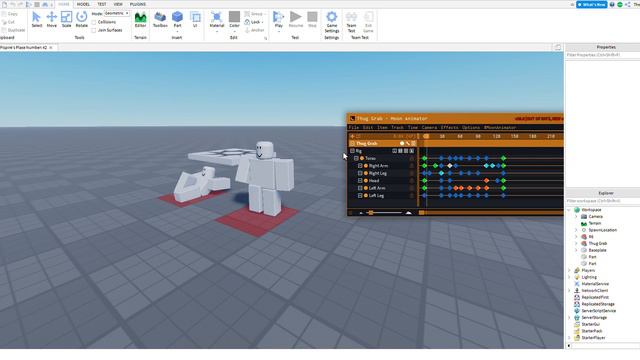Select the Lighting service icon in Explorer
The height and width of the screenshot is (360, 640).
point(577,277)
